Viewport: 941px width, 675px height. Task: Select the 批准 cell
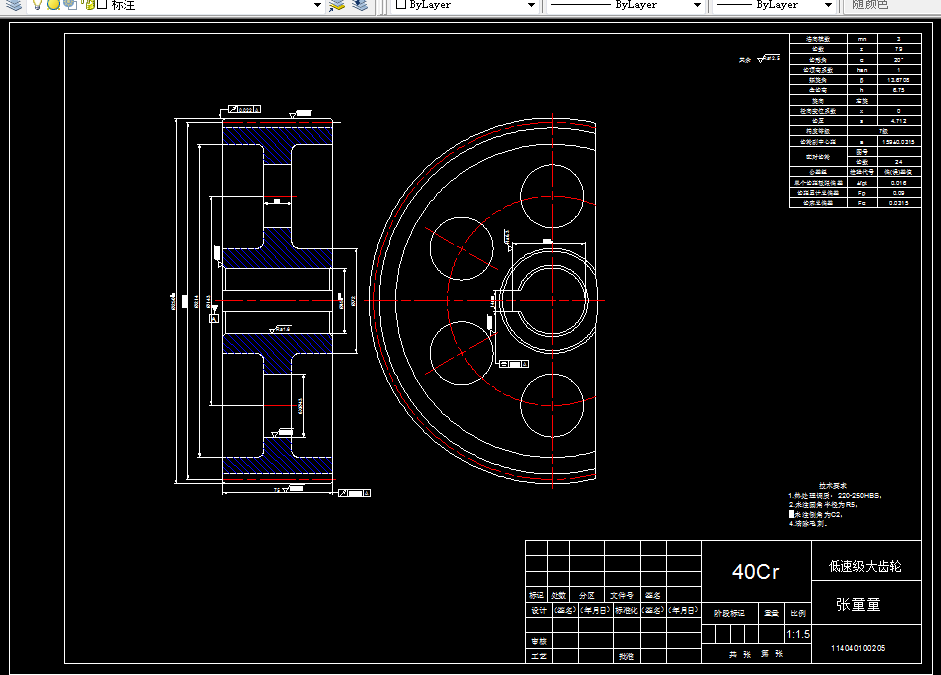(x=626, y=656)
